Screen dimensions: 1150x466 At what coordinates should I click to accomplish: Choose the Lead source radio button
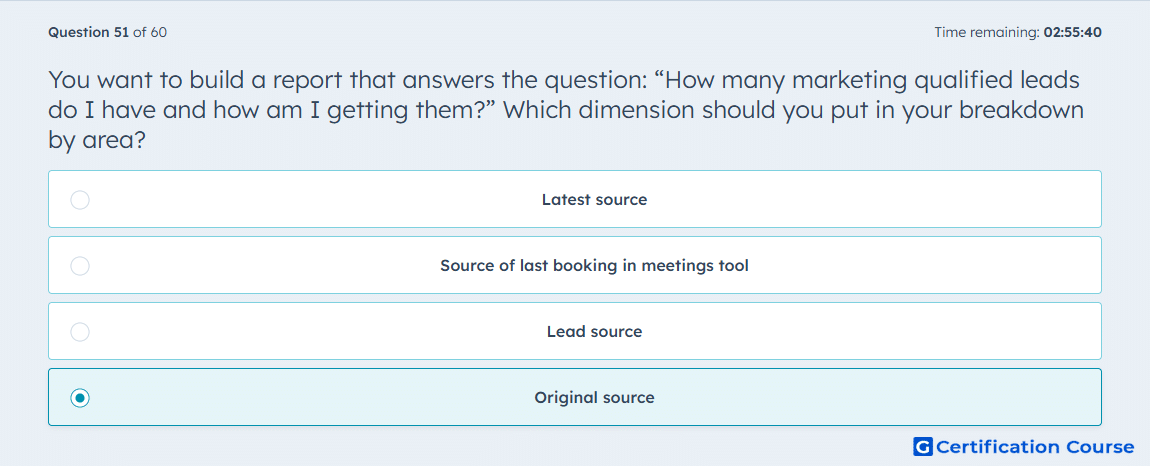[80, 332]
